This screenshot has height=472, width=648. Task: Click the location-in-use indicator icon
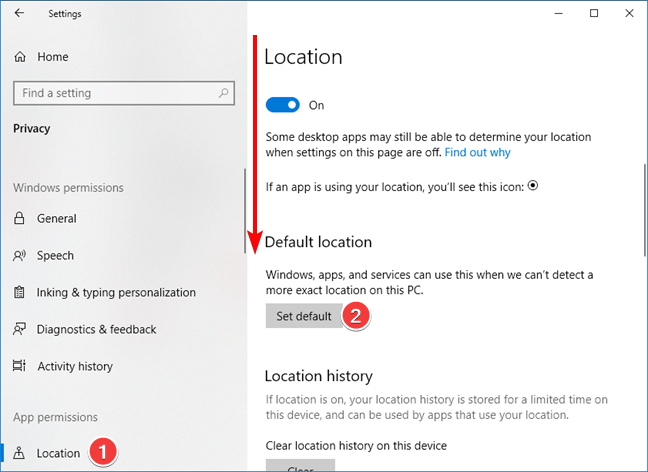533,186
